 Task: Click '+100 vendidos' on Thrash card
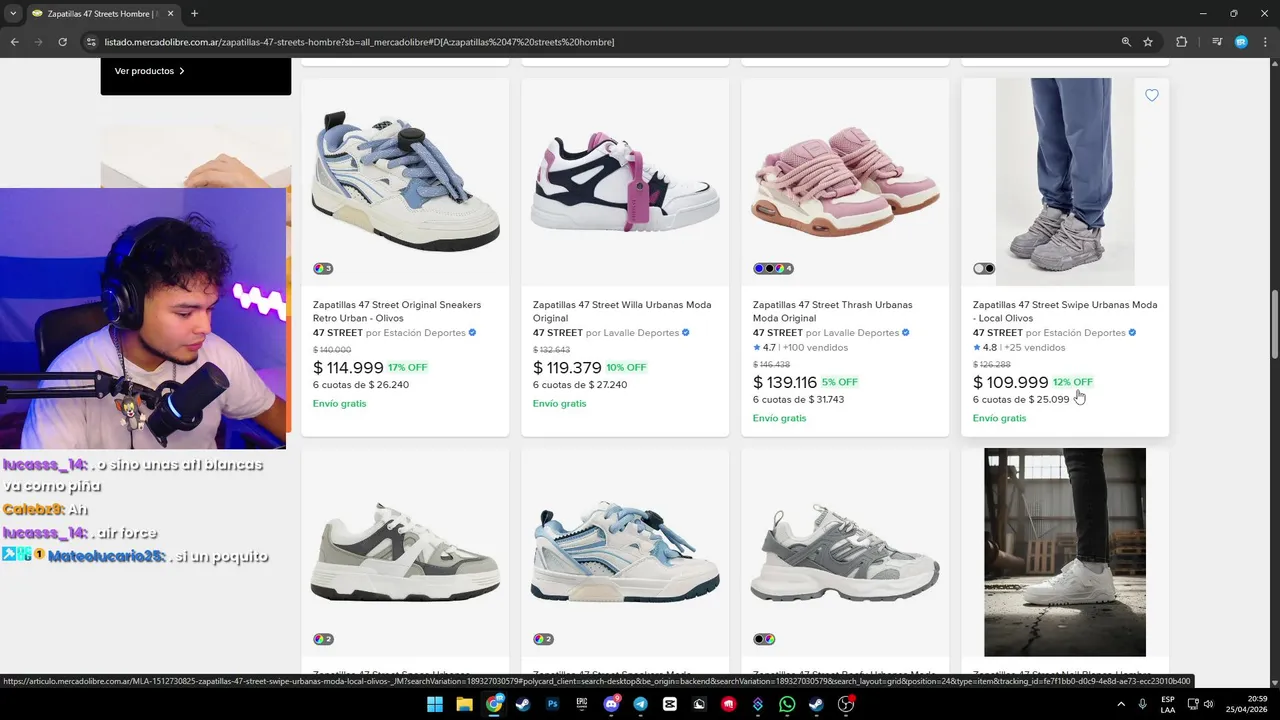[x=816, y=348]
